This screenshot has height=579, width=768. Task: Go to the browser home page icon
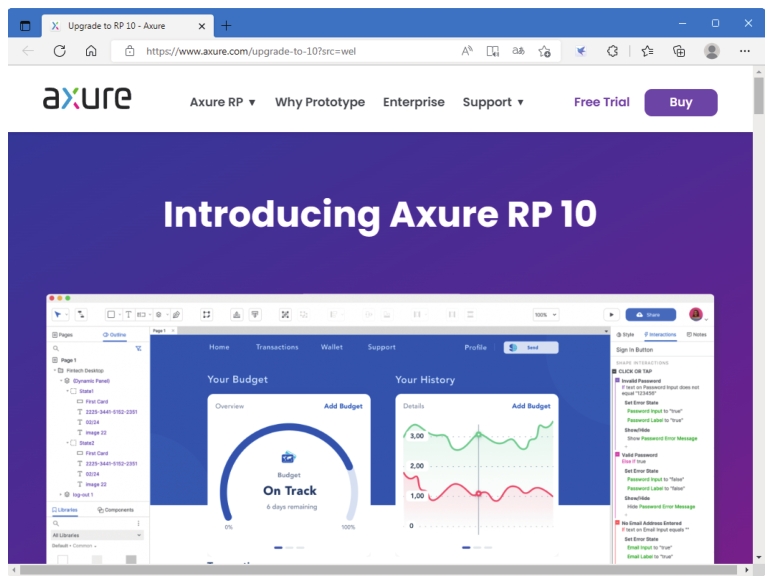point(91,51)
